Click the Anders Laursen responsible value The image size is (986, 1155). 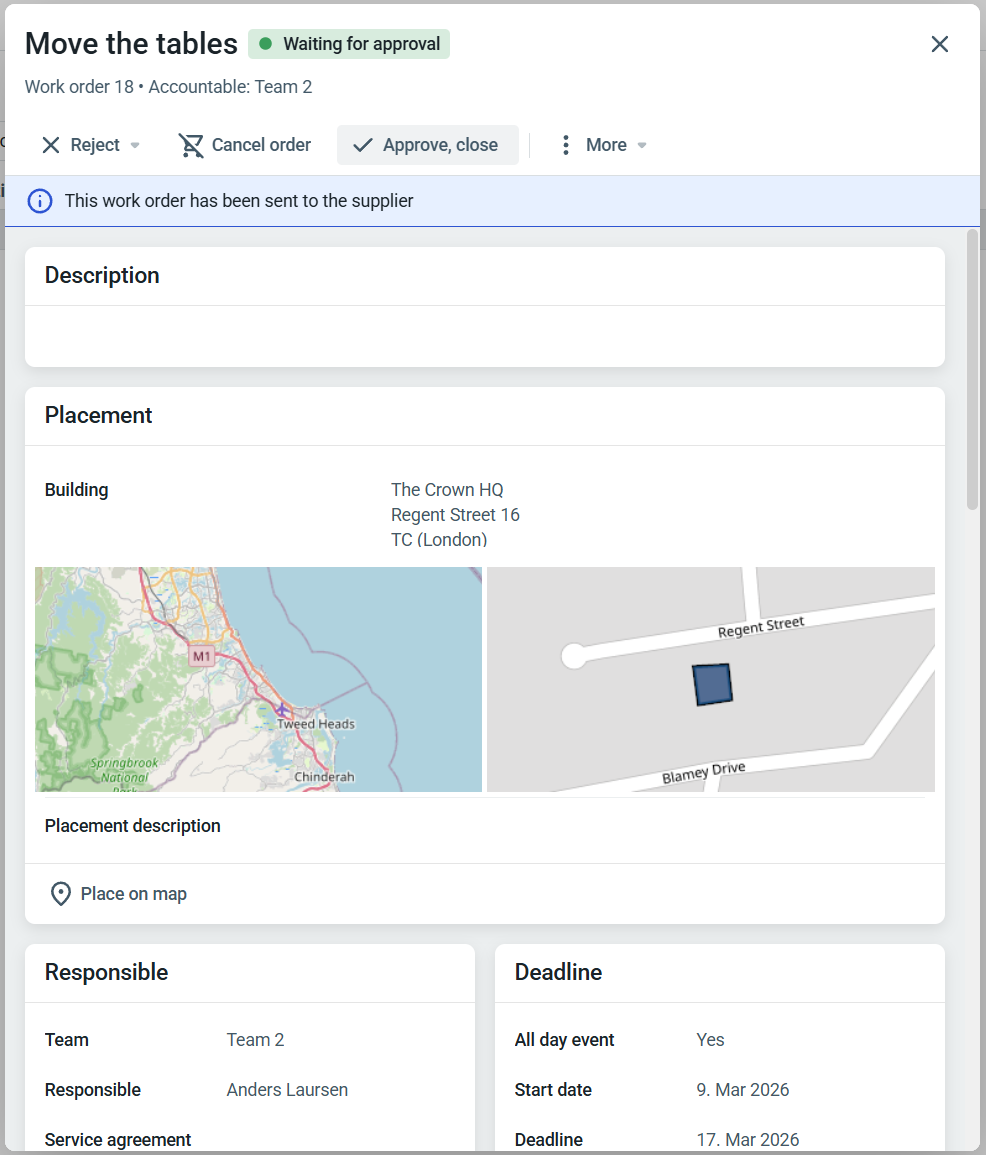point(287,1090)
